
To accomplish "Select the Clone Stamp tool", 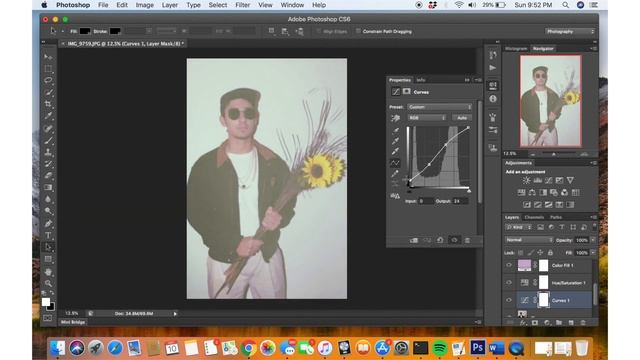I will (x=48, y=152).
